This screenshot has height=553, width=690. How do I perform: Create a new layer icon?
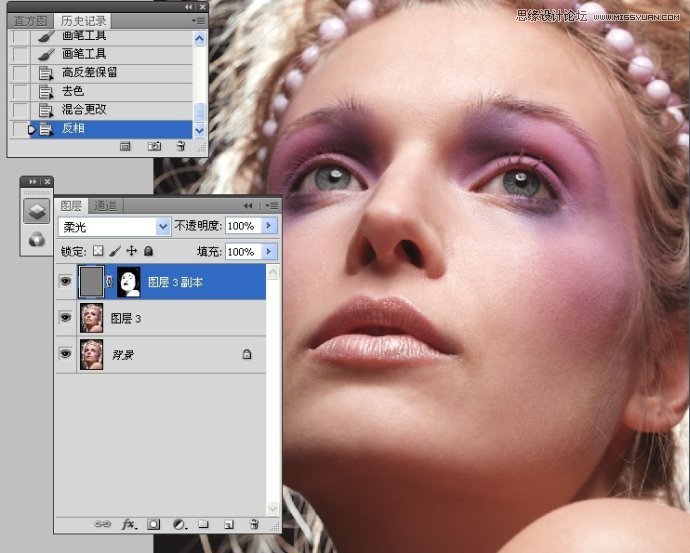pos(228,524)
